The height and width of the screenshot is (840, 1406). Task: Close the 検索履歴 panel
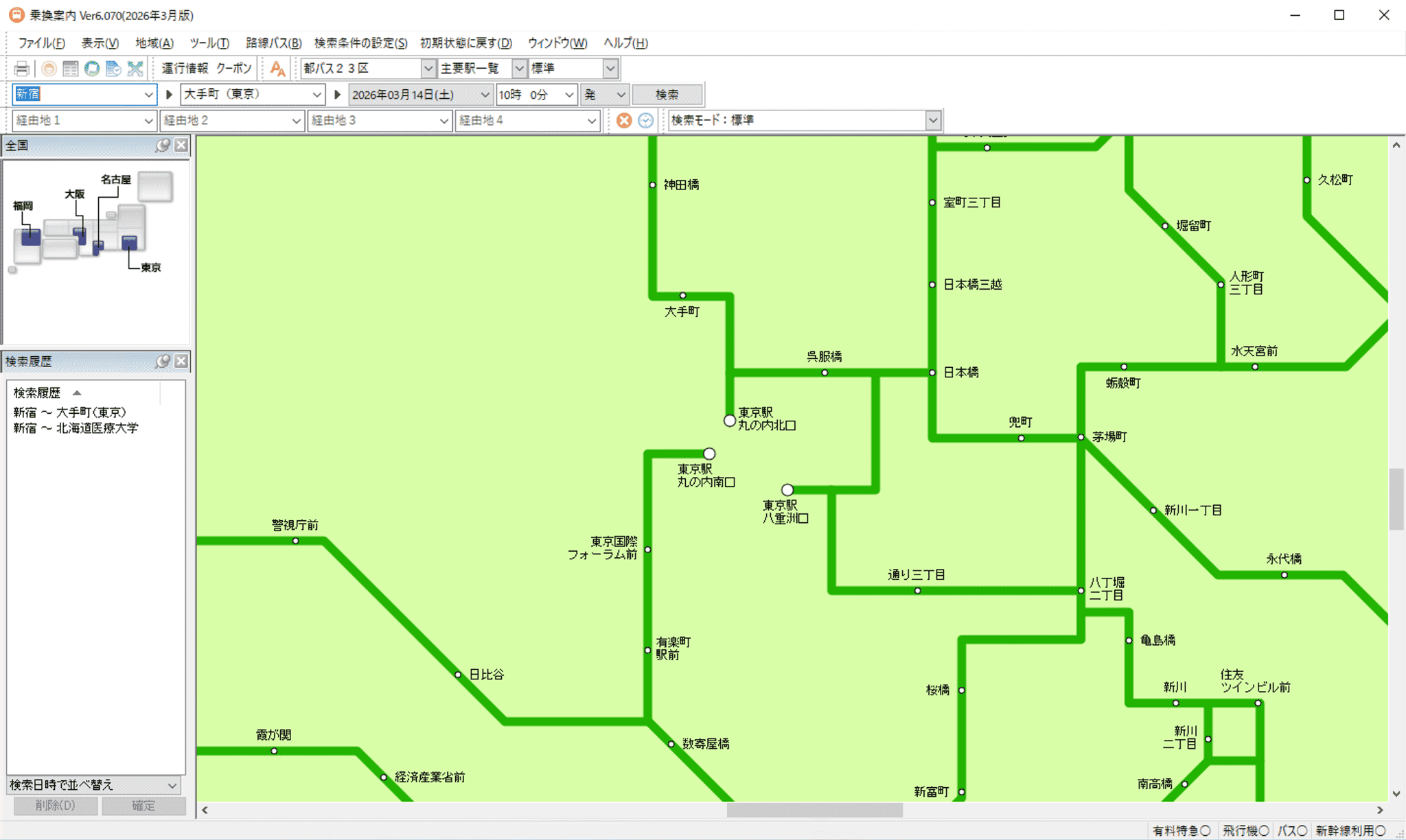coord(181,362)
